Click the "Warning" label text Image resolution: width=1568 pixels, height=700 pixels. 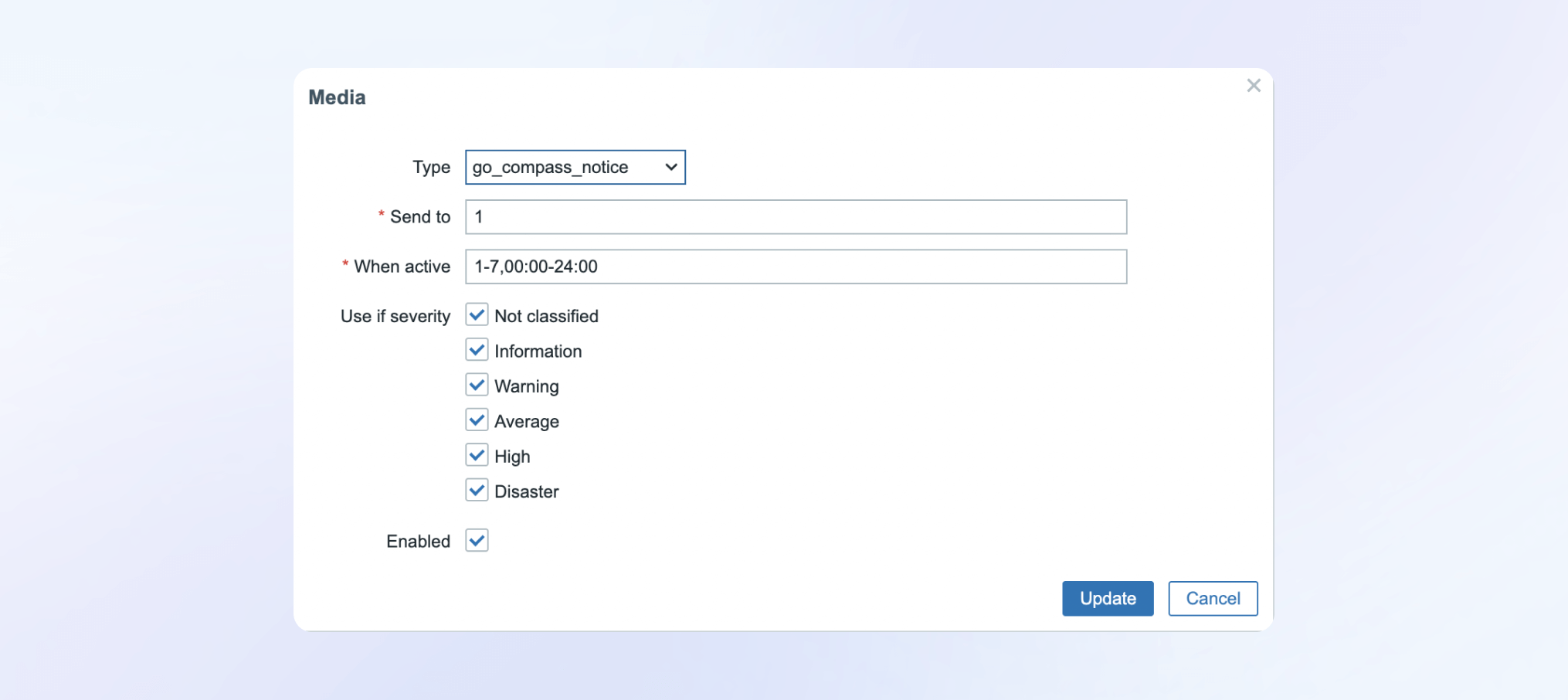526,386
